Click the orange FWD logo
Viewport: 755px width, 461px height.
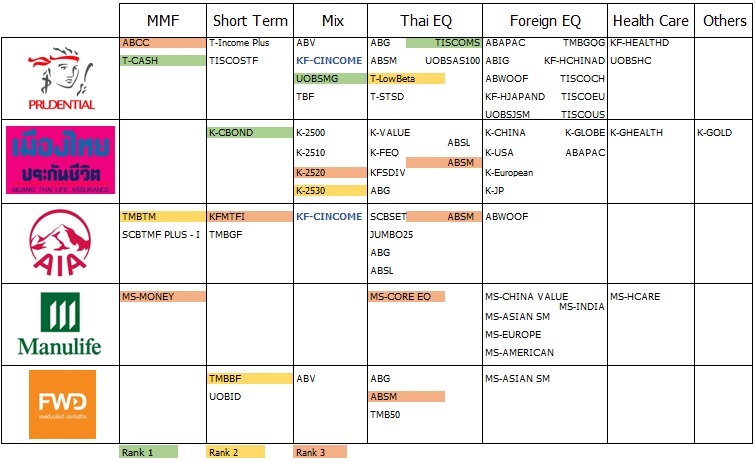click(61, 404)
